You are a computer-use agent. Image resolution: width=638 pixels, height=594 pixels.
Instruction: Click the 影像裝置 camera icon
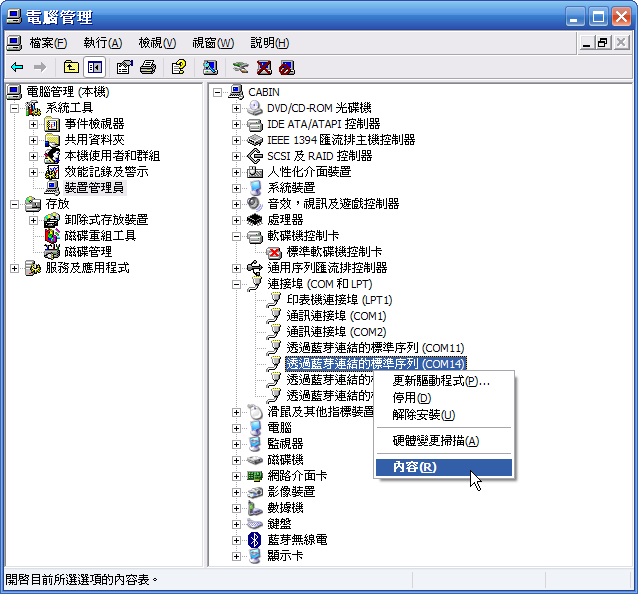(x=255, y=492)
